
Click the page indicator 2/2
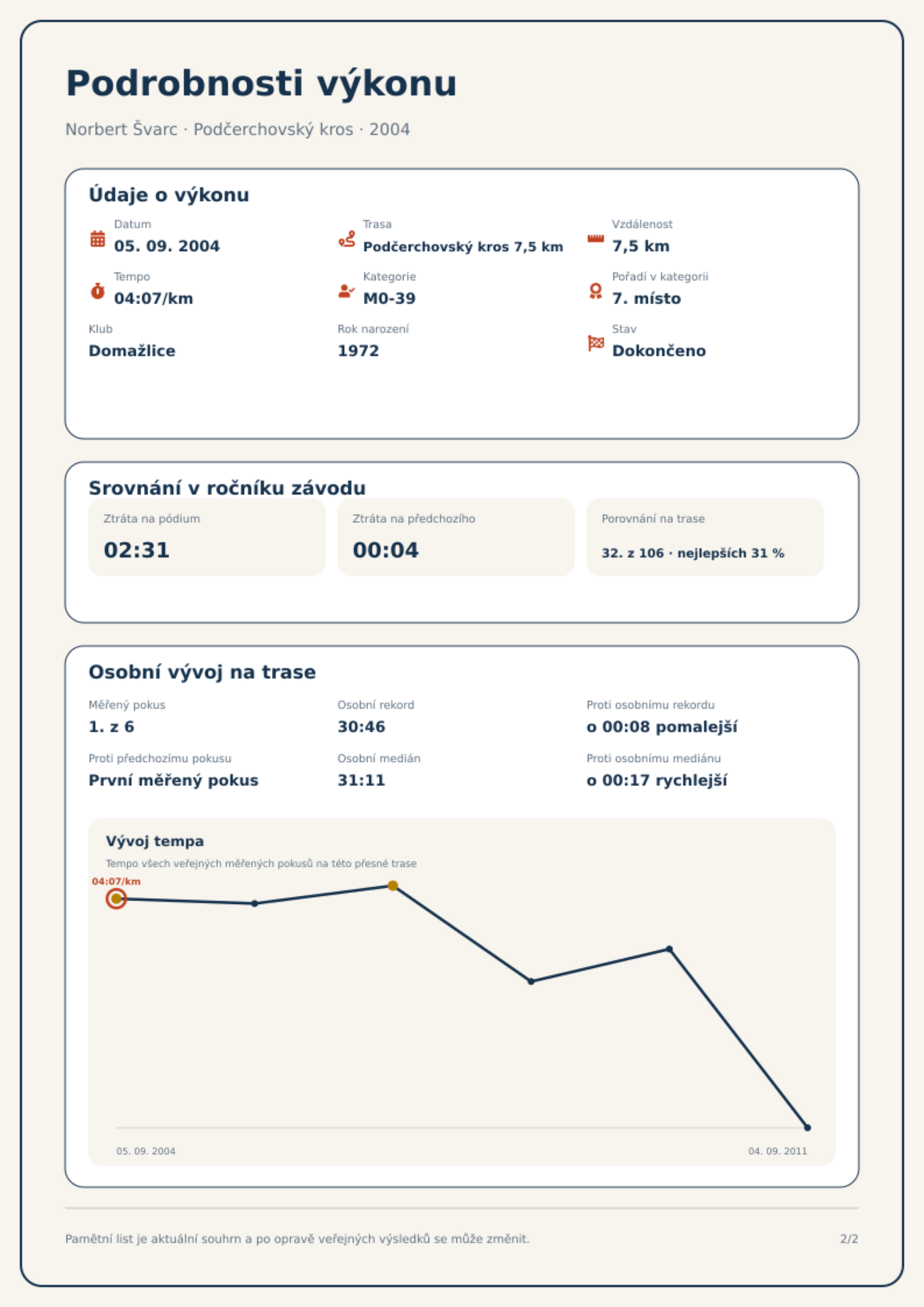coord(849,1239)
